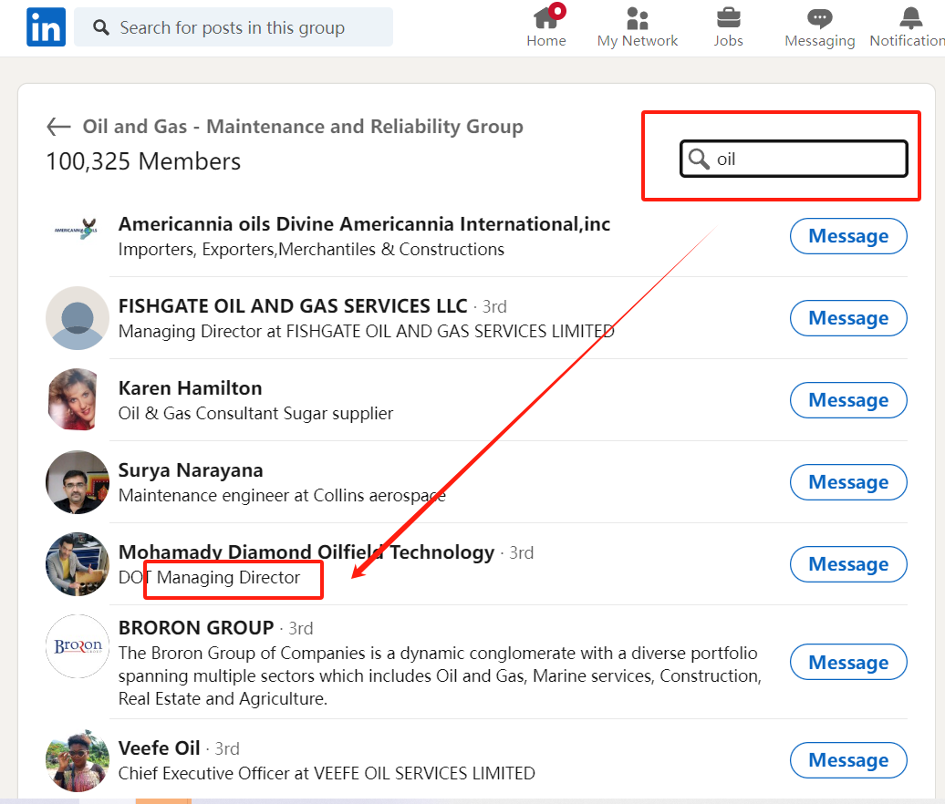Viewport: 945px width, 804px height.
Task: Message Americannia oils Divine Americannia International
Action: (x=848, y=236)
